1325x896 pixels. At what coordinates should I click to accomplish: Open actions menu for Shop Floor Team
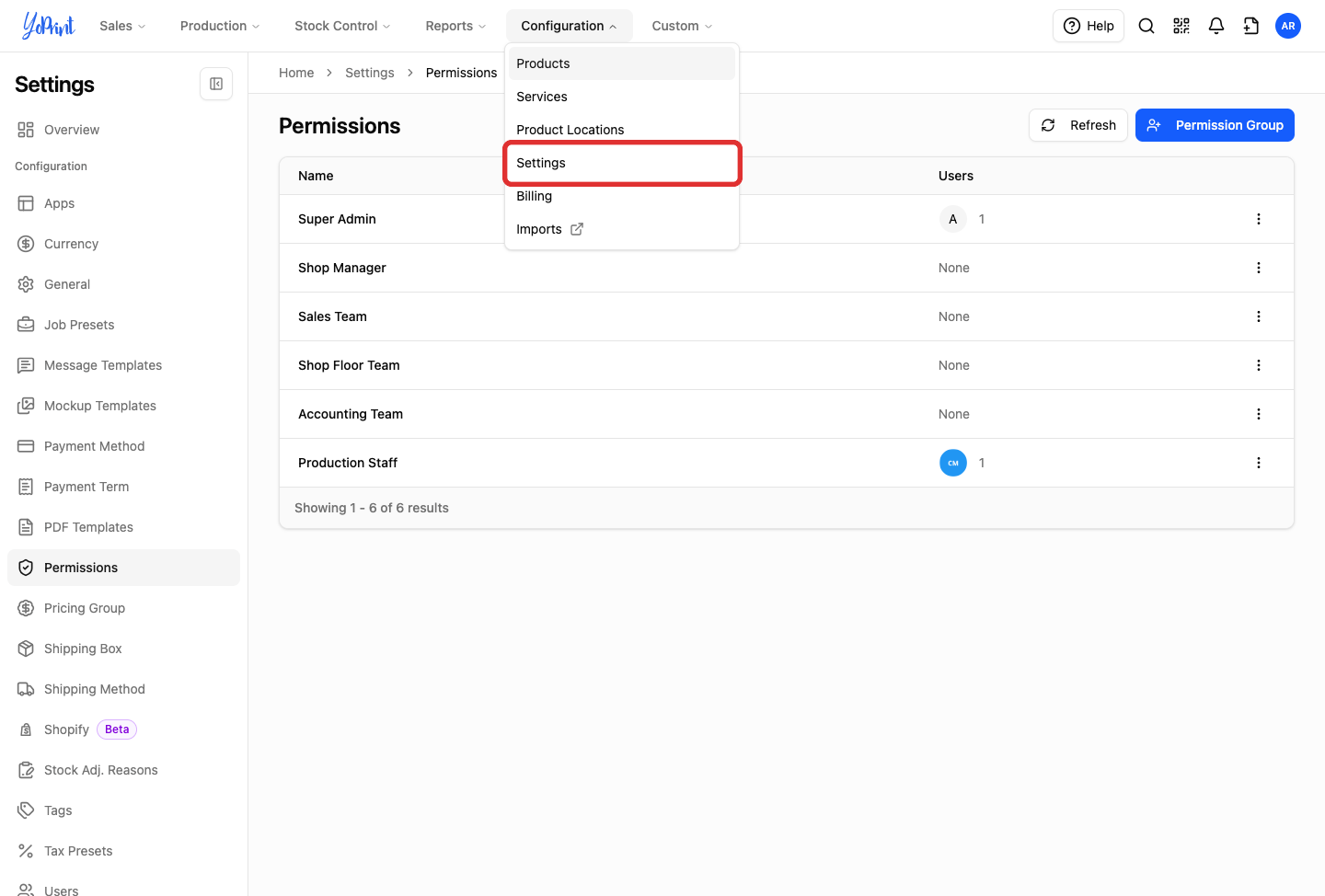[1259, 365]
